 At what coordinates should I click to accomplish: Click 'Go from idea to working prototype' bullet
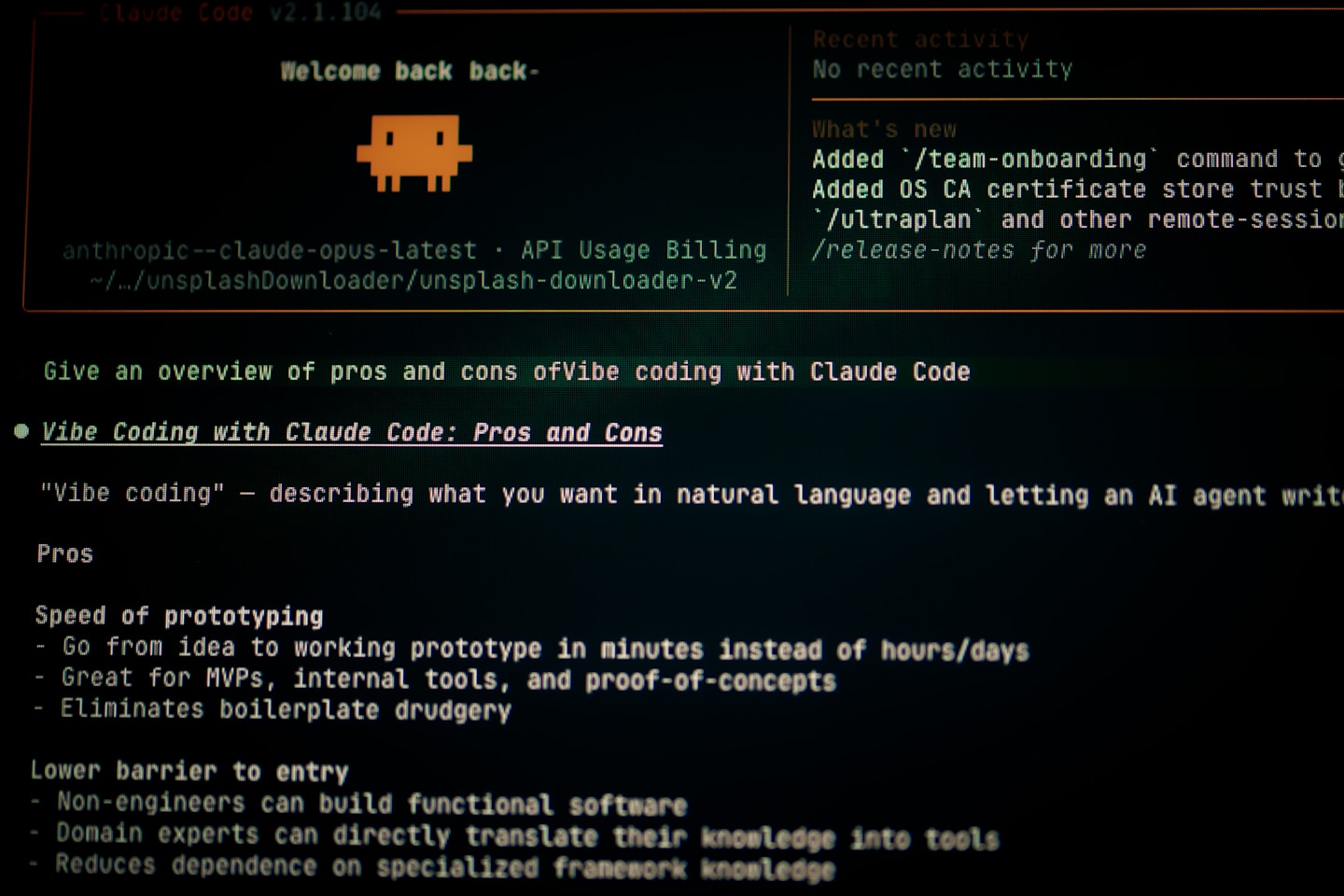point(532,648)
